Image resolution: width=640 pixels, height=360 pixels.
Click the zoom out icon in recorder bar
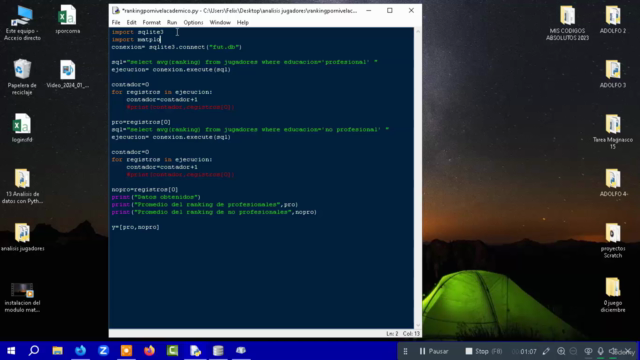573,351
